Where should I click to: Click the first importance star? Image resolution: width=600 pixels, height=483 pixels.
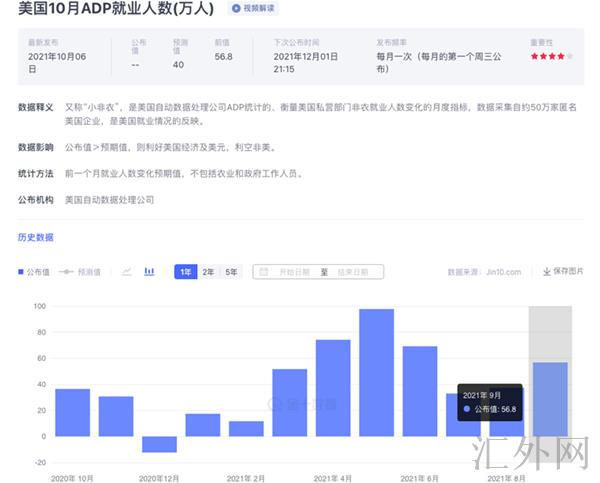(x=534, y=57)
